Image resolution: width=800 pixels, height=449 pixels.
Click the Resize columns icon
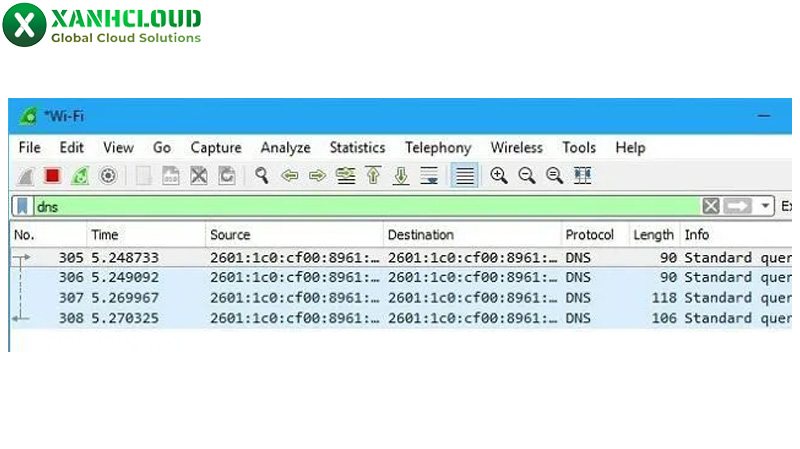583,176
